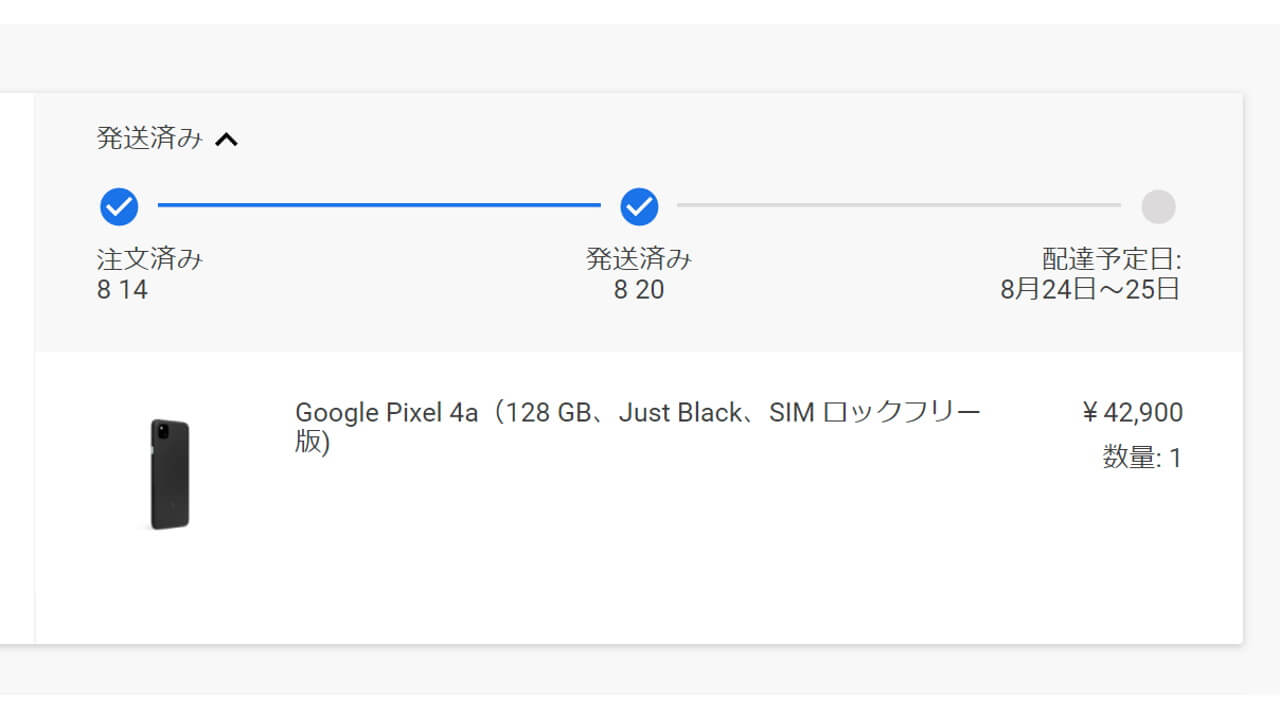Click the shipped date 8 20
The image size is (1280, 720).
(x=639, y=291)
